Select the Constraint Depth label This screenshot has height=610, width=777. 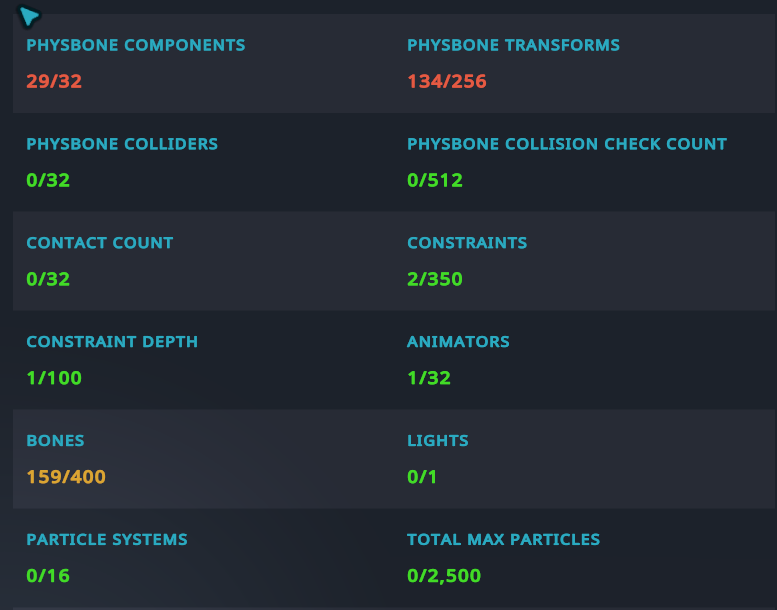(x=112, y=342)
